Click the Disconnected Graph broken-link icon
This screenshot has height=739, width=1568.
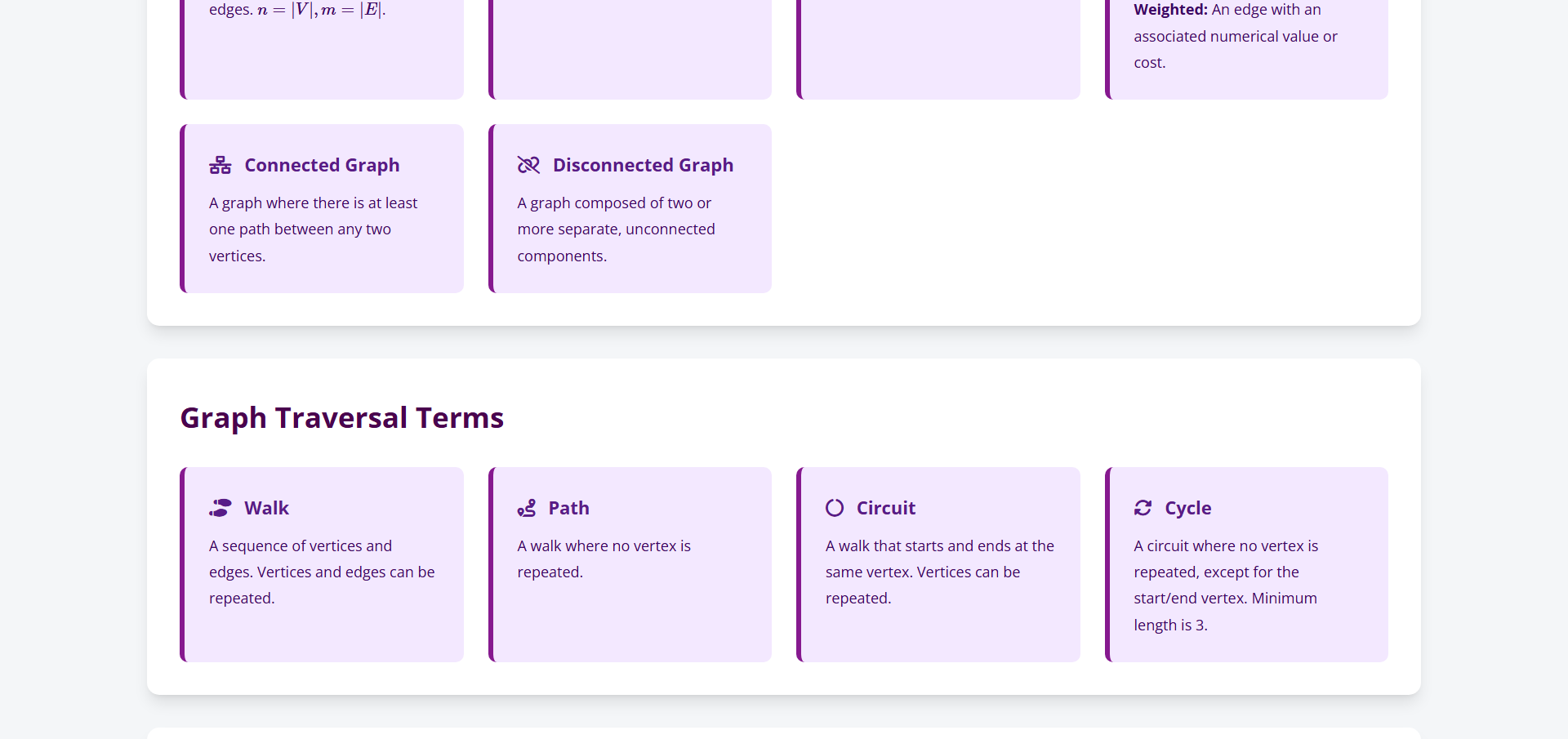[x=528, y=165]
